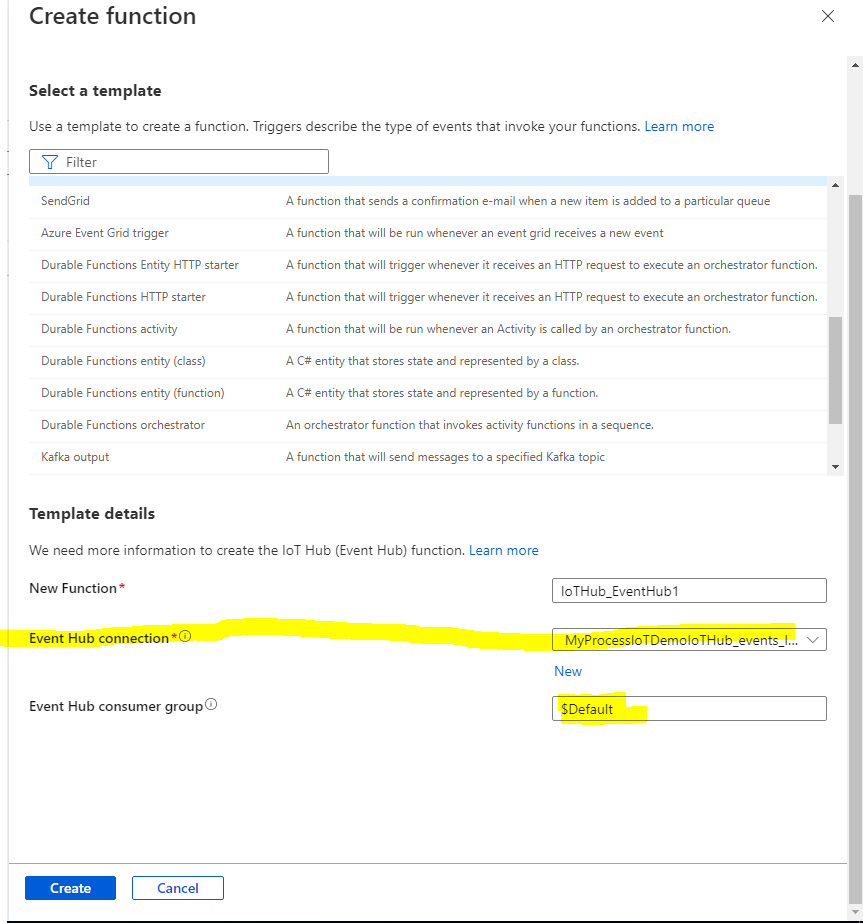Click the Create button

pos(69,887)
